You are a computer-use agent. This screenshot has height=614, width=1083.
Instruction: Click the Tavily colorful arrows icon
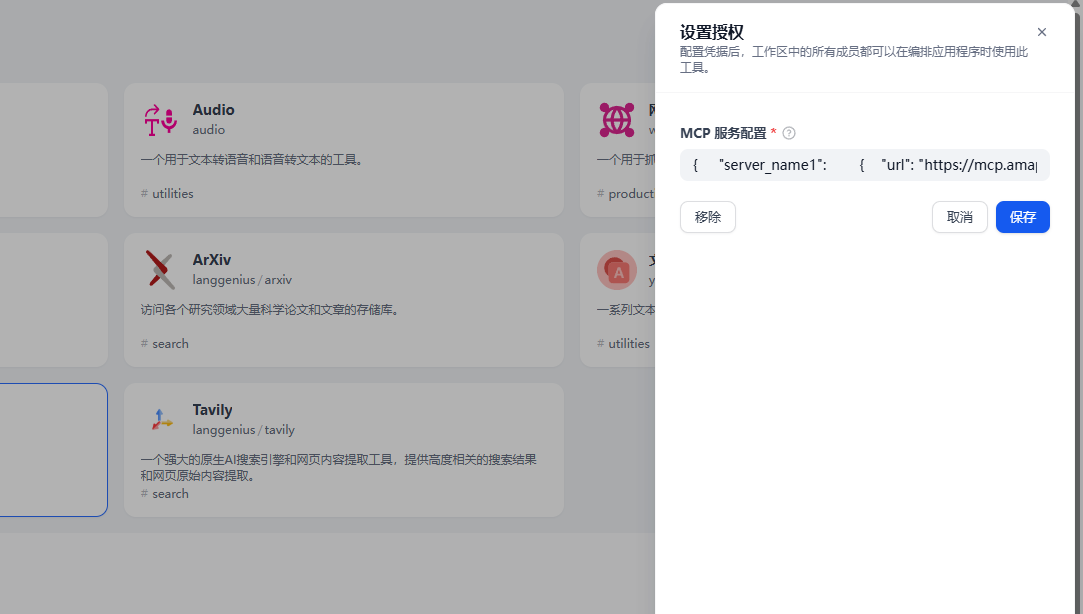click(x=160, y=419)
